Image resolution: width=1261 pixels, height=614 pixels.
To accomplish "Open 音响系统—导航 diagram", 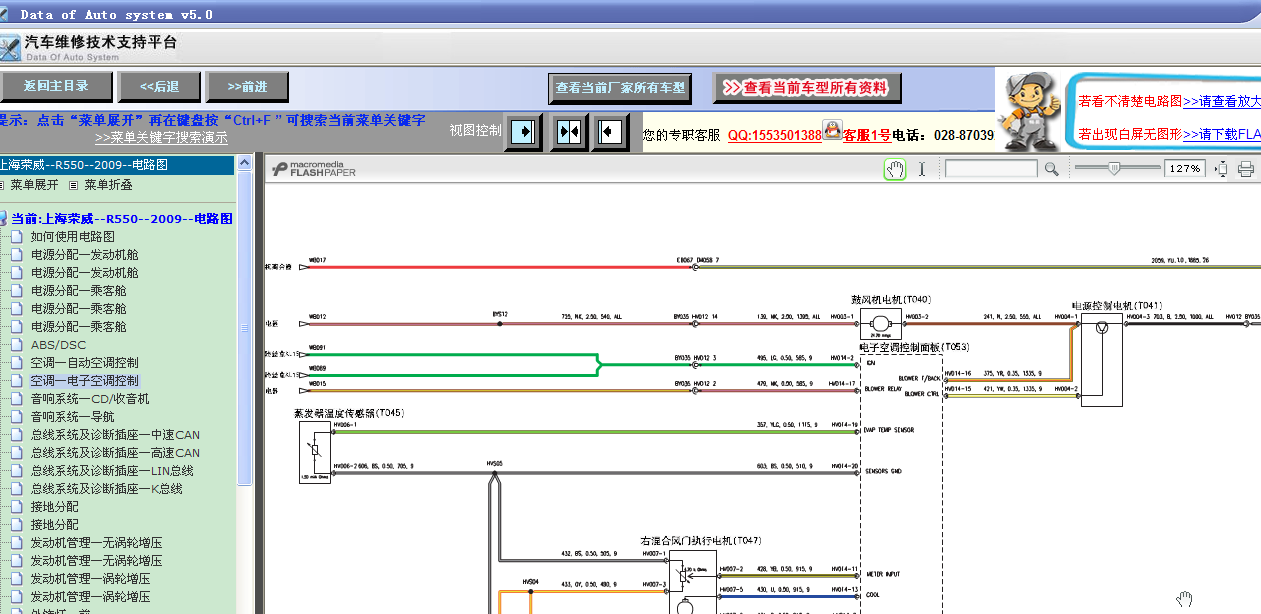I will (72, 417).
